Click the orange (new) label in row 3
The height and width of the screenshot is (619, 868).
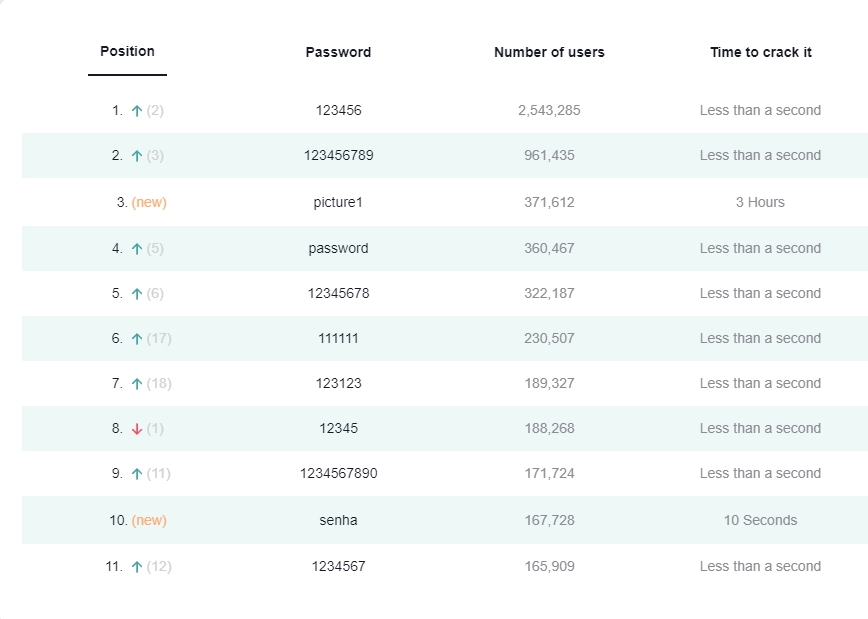(149, 202)
